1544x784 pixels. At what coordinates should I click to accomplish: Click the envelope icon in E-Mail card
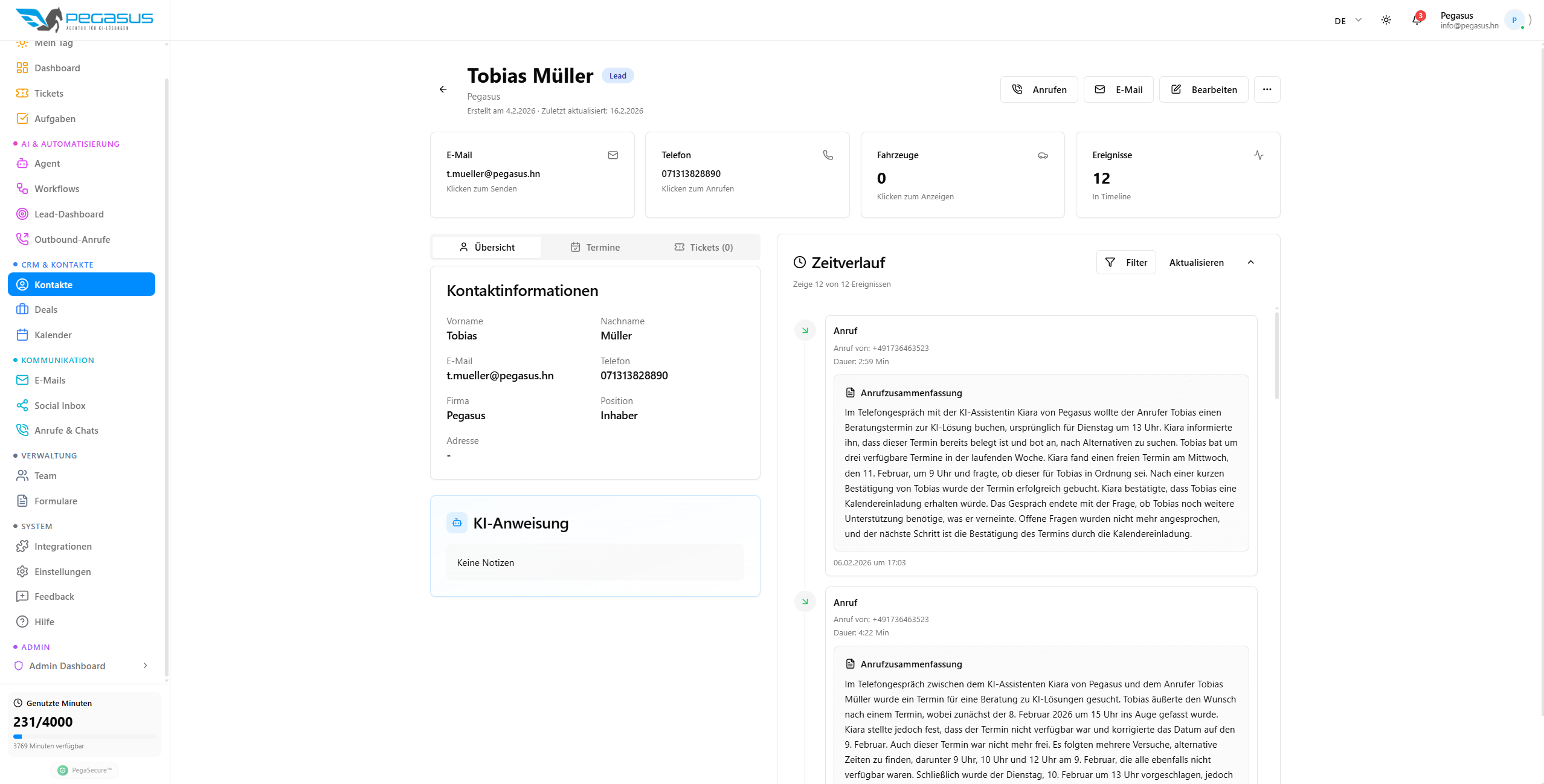pos(613,155)
